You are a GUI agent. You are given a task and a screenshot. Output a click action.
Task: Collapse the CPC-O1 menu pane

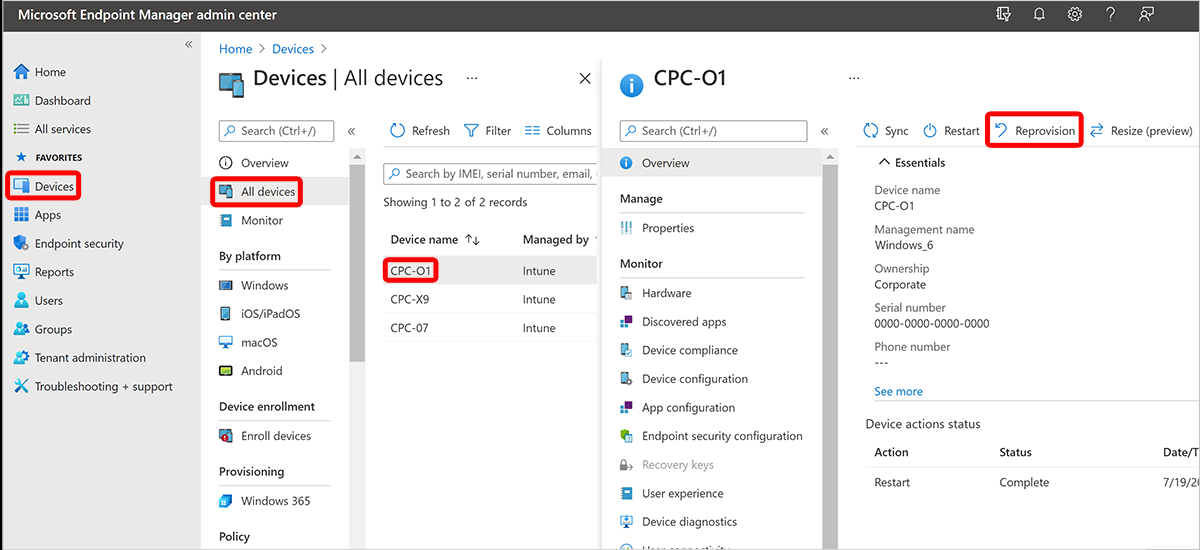(x=824, y=131)
